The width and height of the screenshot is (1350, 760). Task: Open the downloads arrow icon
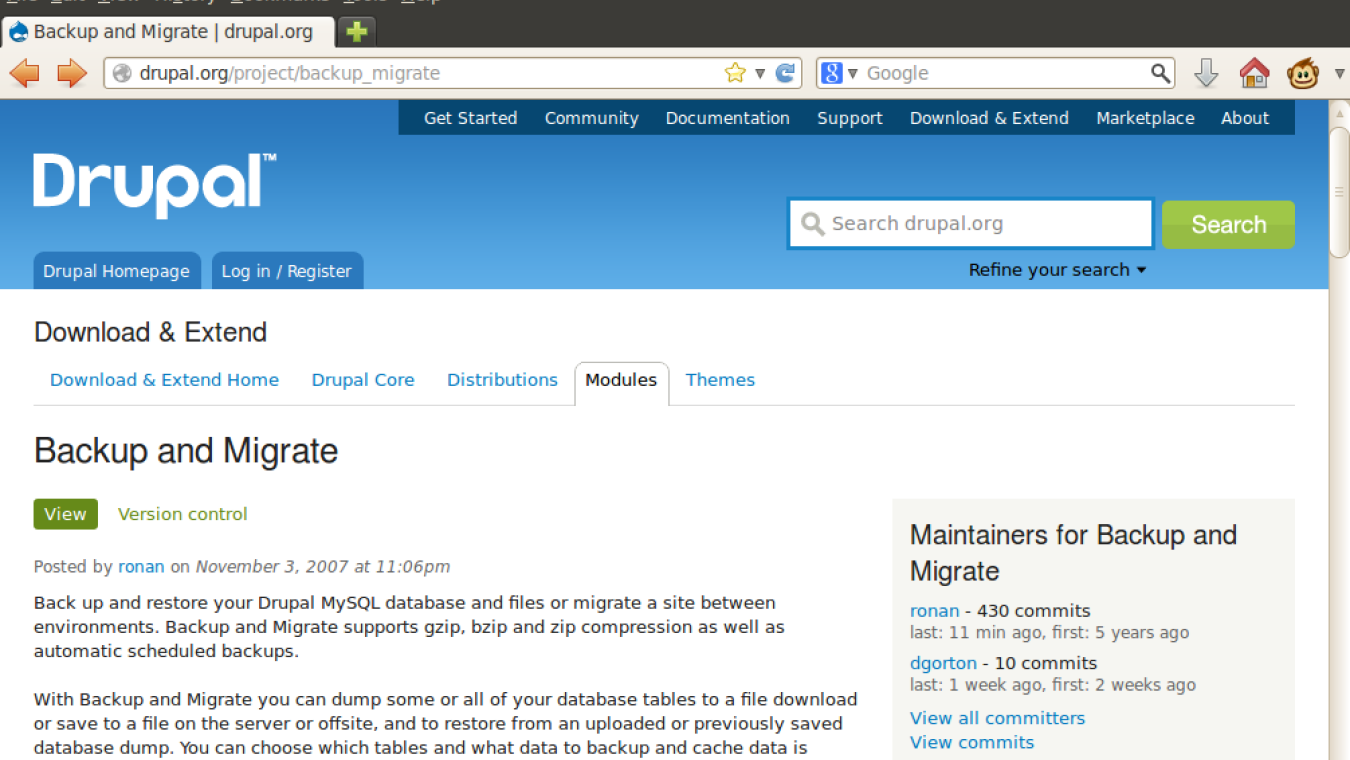pyautogui.click(x=1207, y=73)
